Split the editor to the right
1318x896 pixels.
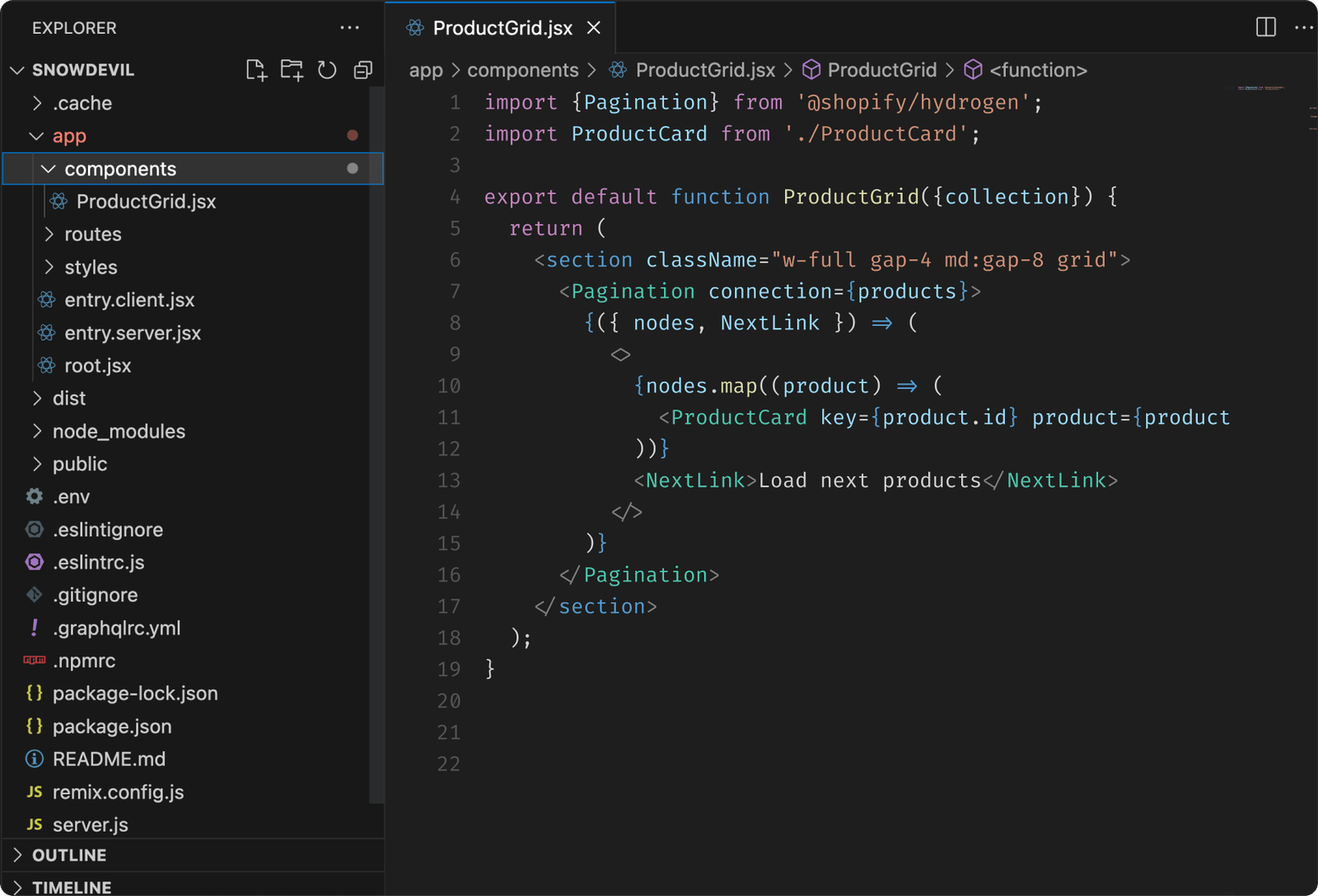(x=1266, y=27)
